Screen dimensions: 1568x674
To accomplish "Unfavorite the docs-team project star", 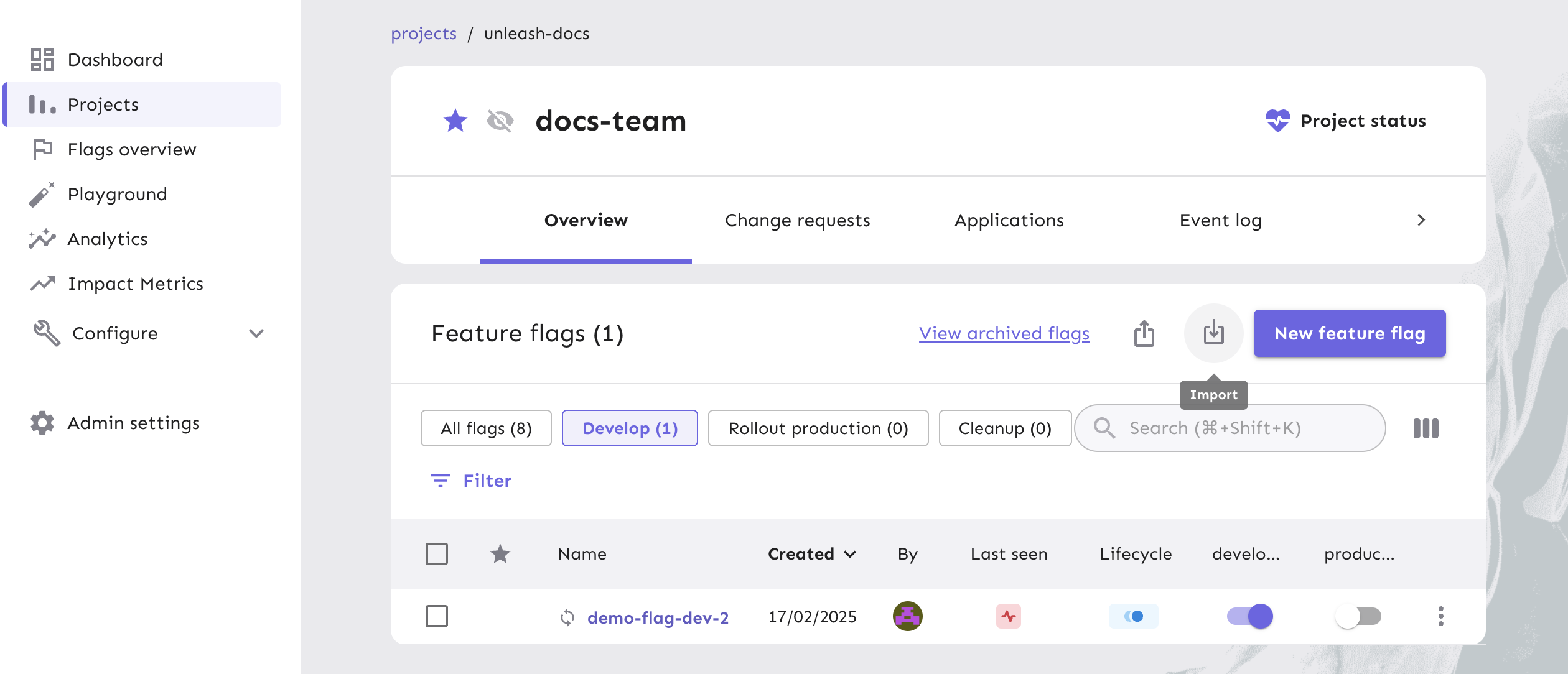I will pos(455,121).
